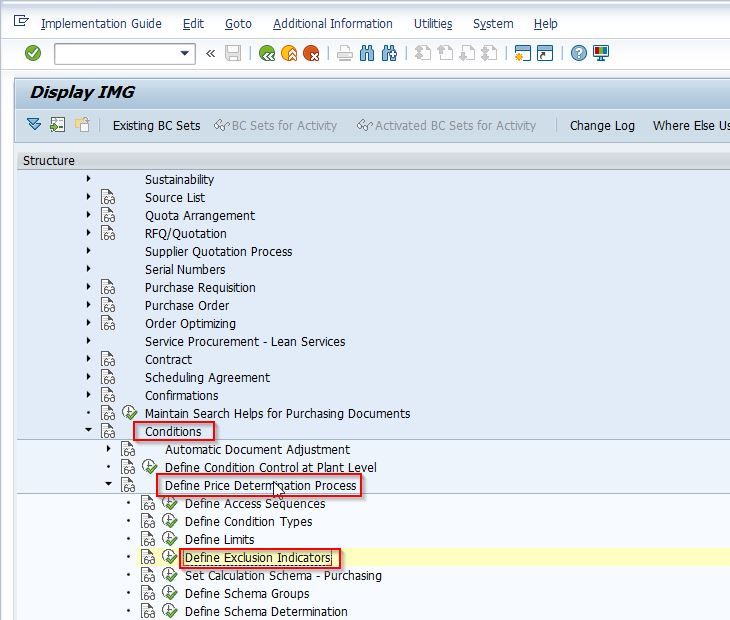Collapse the Conditions node

[88, 430]
